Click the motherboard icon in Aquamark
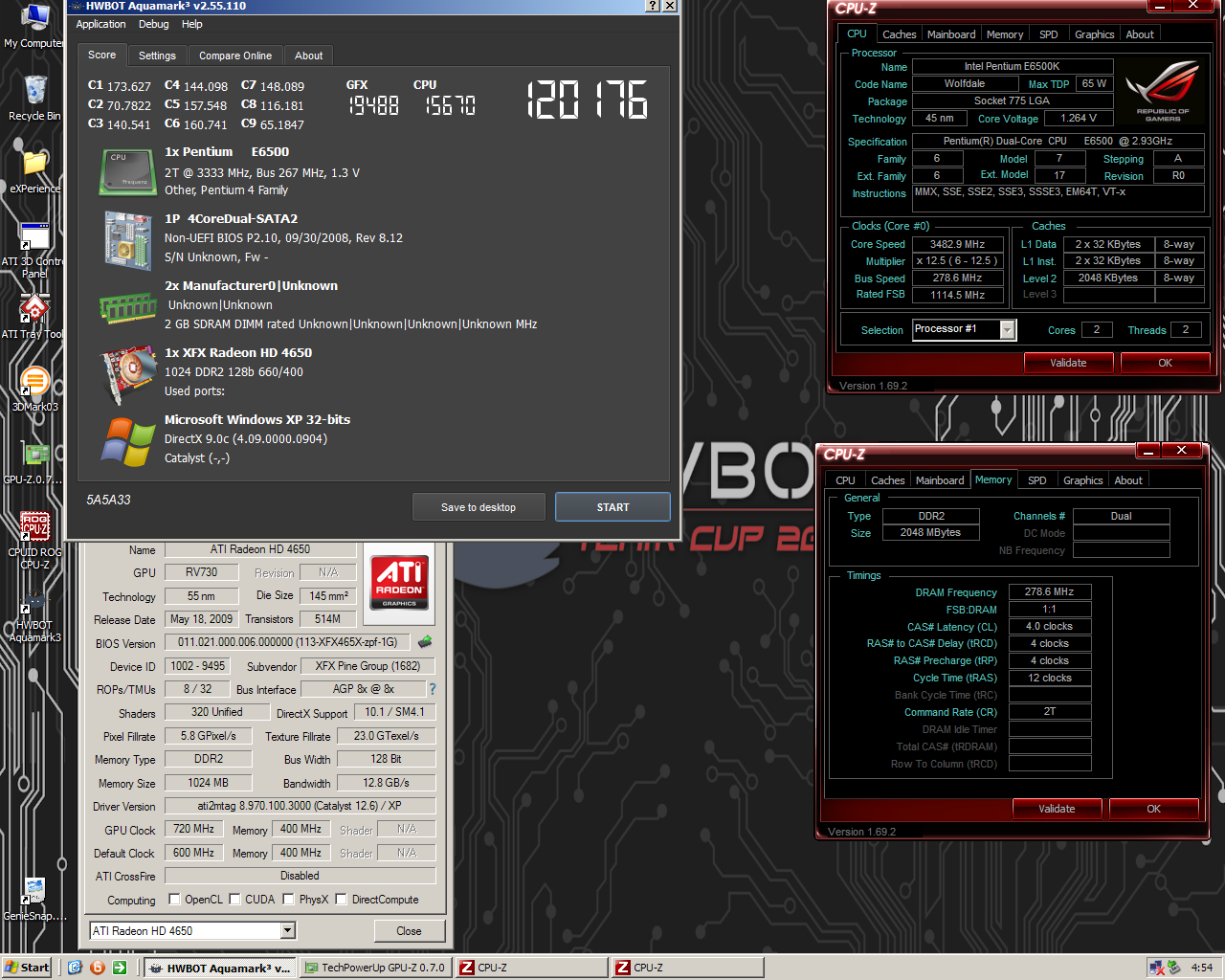This screenshot has width=1225, height=980. 128,240
